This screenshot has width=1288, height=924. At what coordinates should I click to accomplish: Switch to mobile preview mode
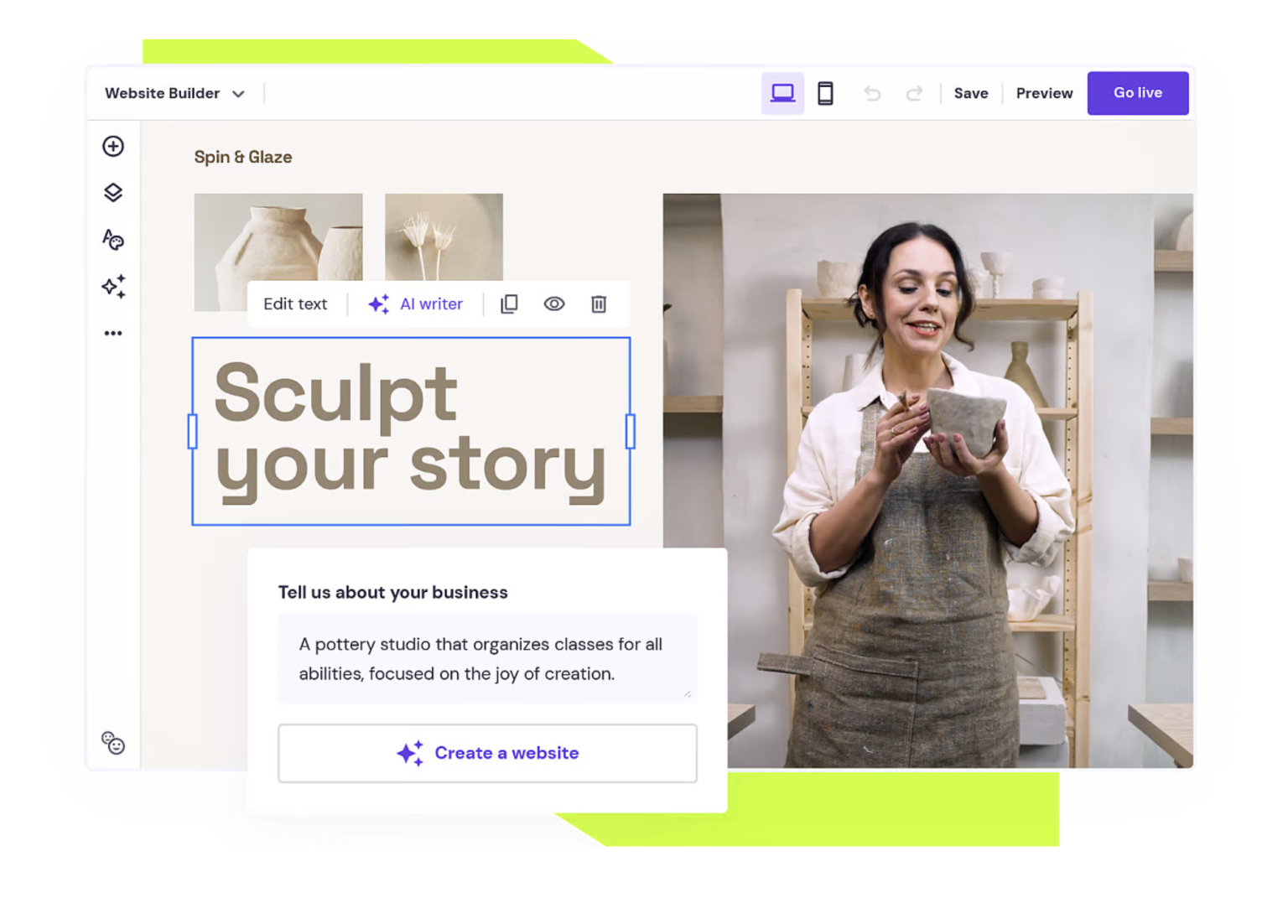pos(825,93)
